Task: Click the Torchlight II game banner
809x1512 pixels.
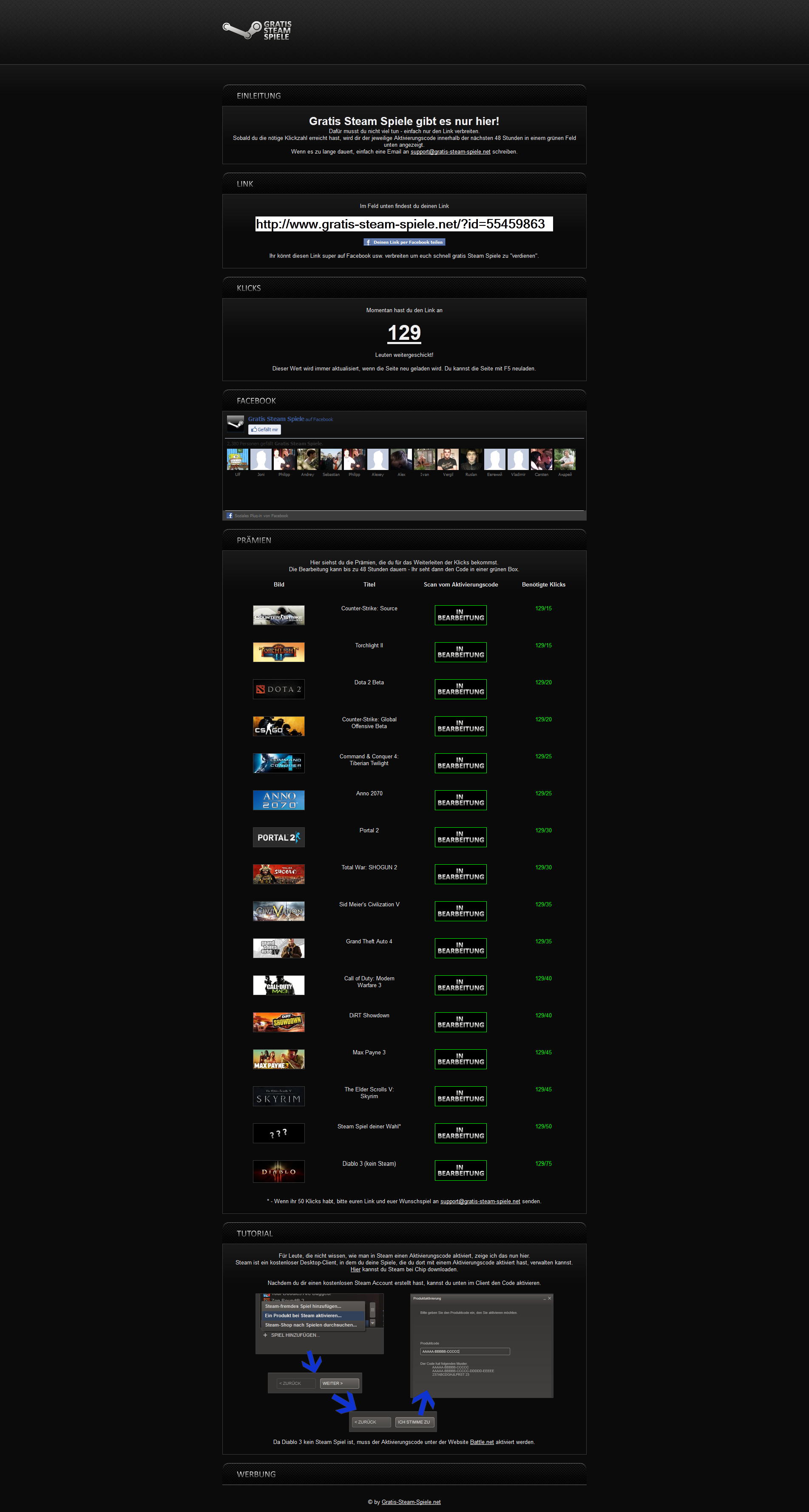Action: tap(278, 652)
